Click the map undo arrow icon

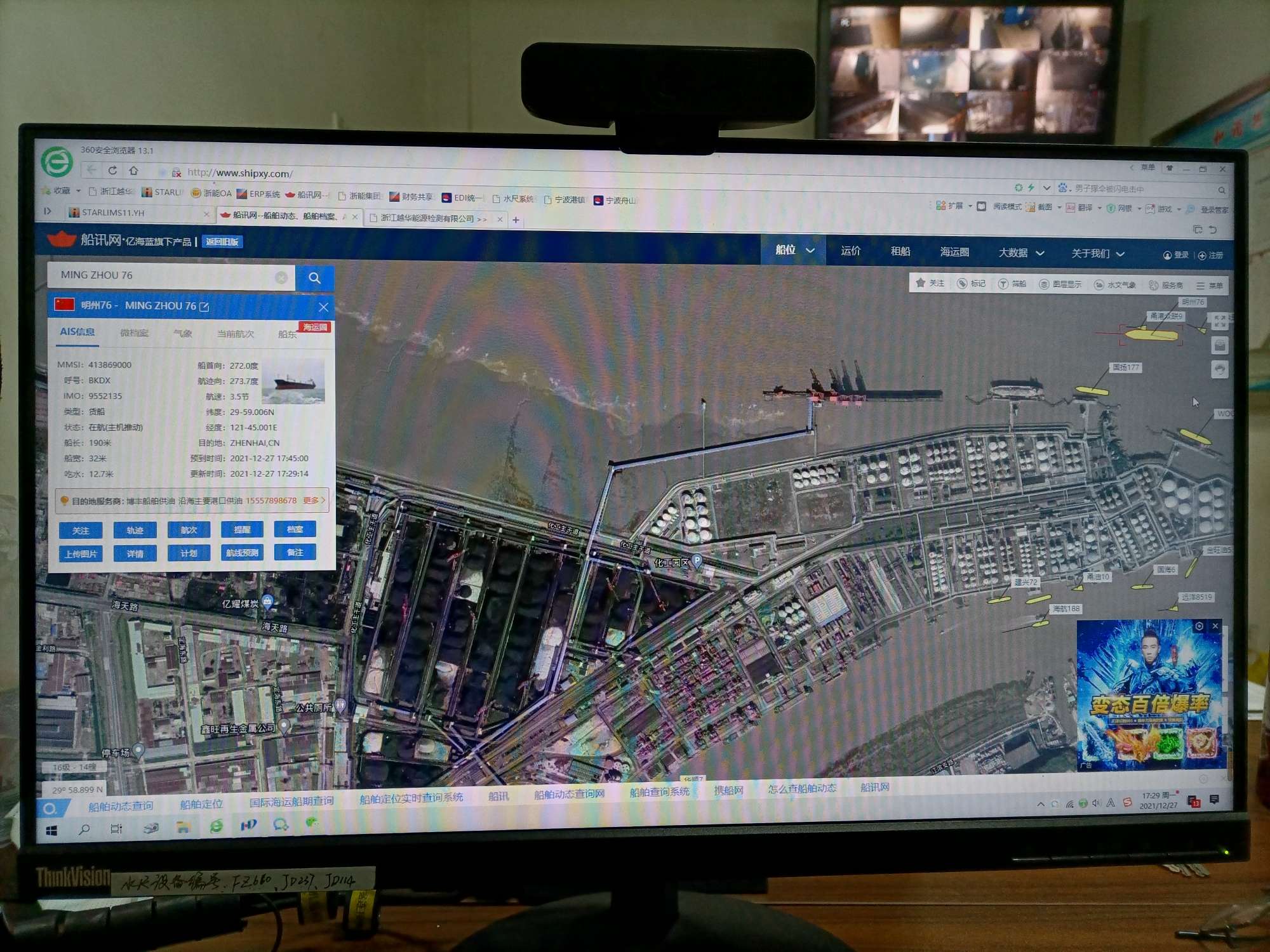pos(1220,369)
